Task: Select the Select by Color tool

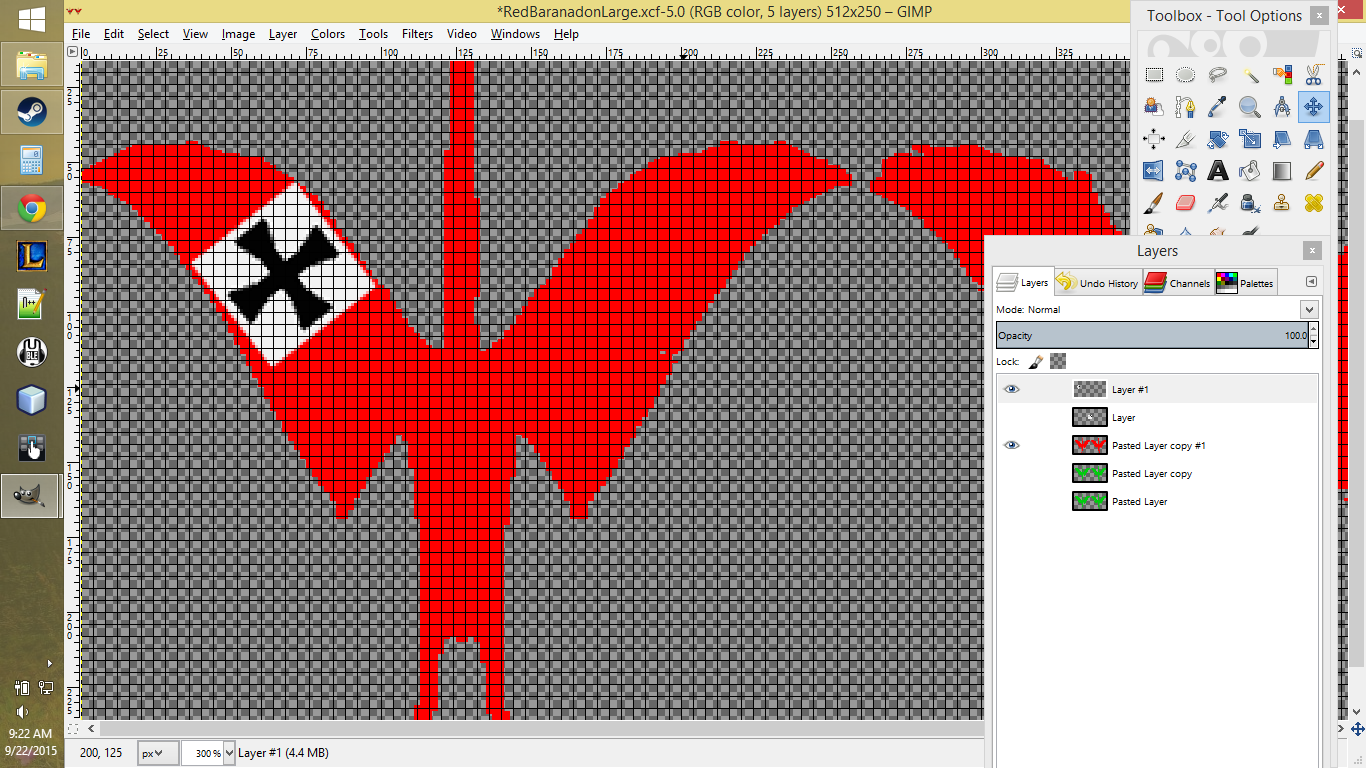Action: coord(1282,74)
